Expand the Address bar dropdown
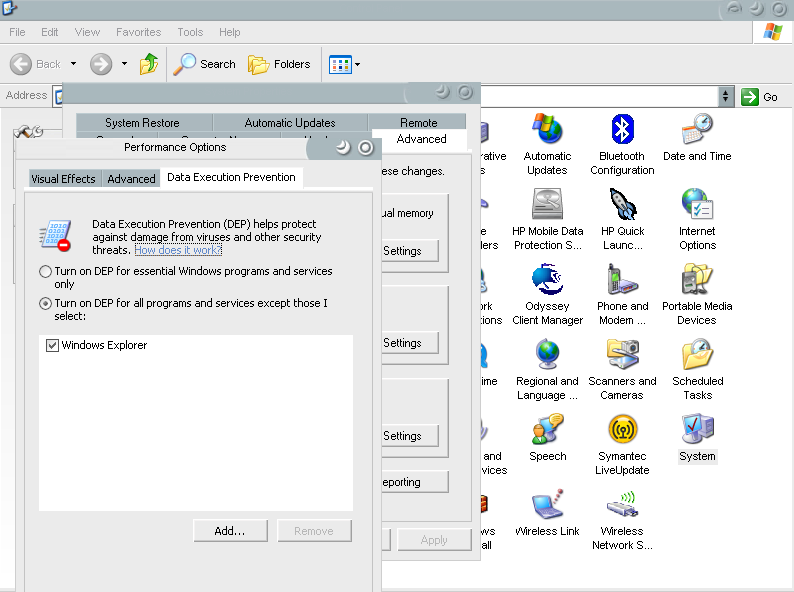This screenshot has width=794, height=592. coord(725,96)
